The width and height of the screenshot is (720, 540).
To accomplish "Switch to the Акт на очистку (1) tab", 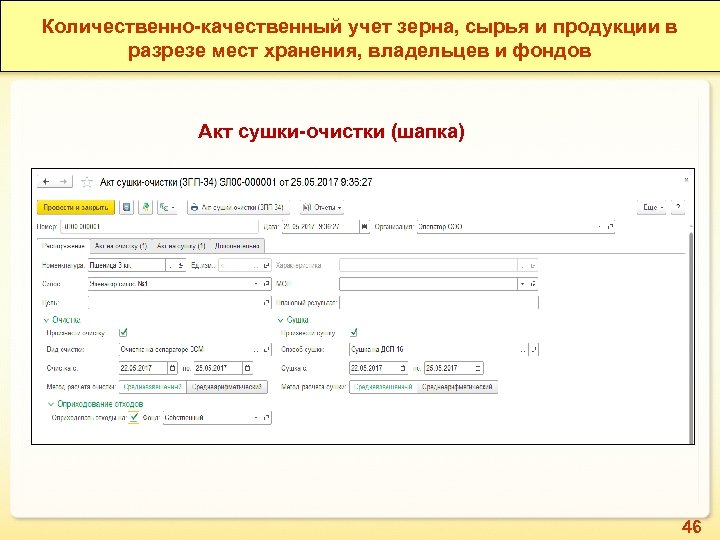I will 121,246.
